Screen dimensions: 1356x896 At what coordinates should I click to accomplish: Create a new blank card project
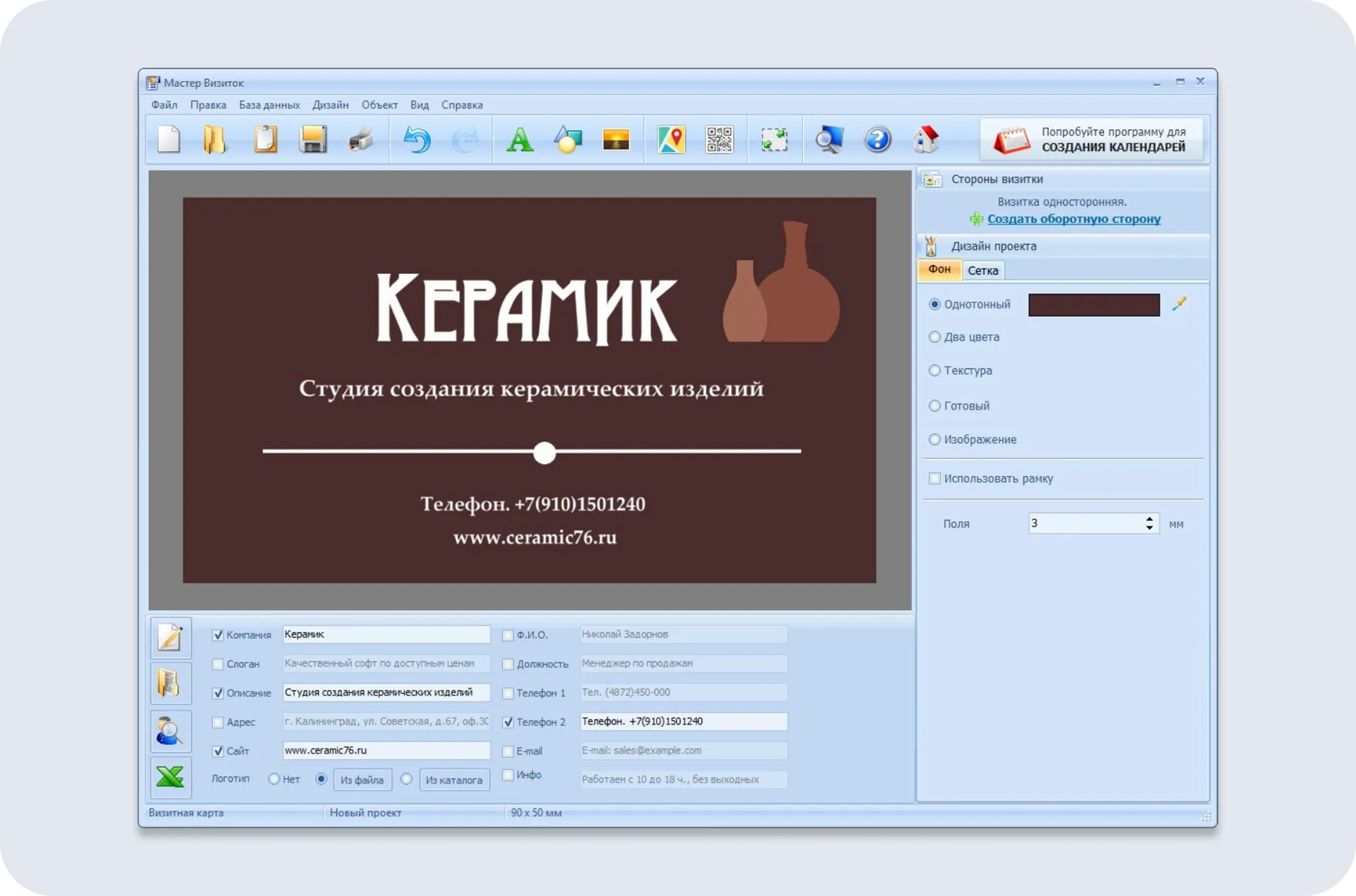(x=169, y=139)
